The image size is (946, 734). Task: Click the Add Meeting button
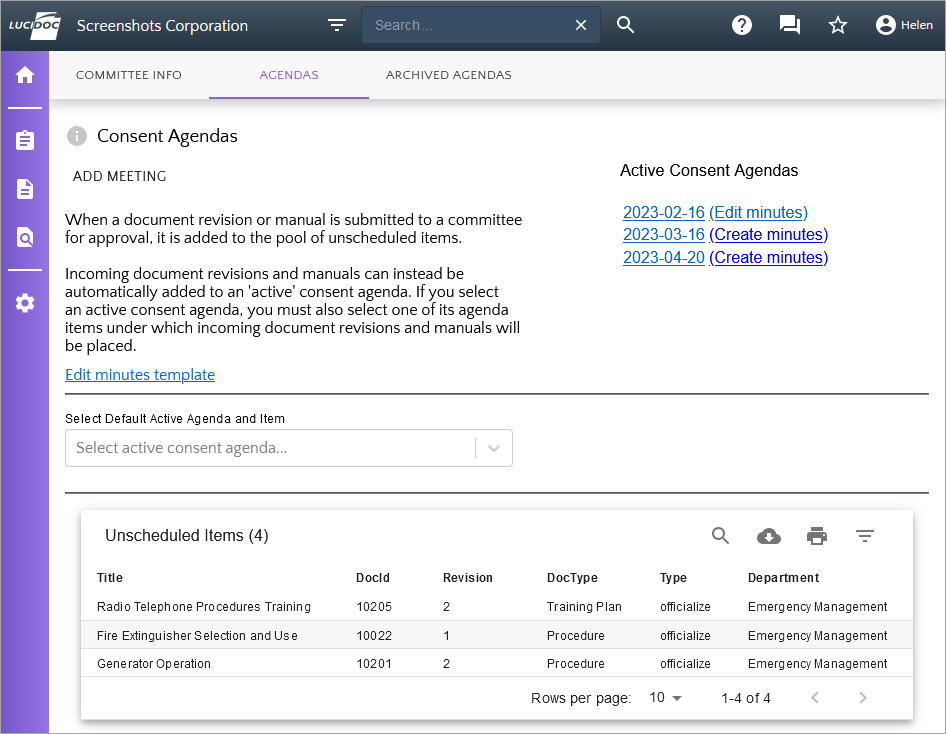120,176
